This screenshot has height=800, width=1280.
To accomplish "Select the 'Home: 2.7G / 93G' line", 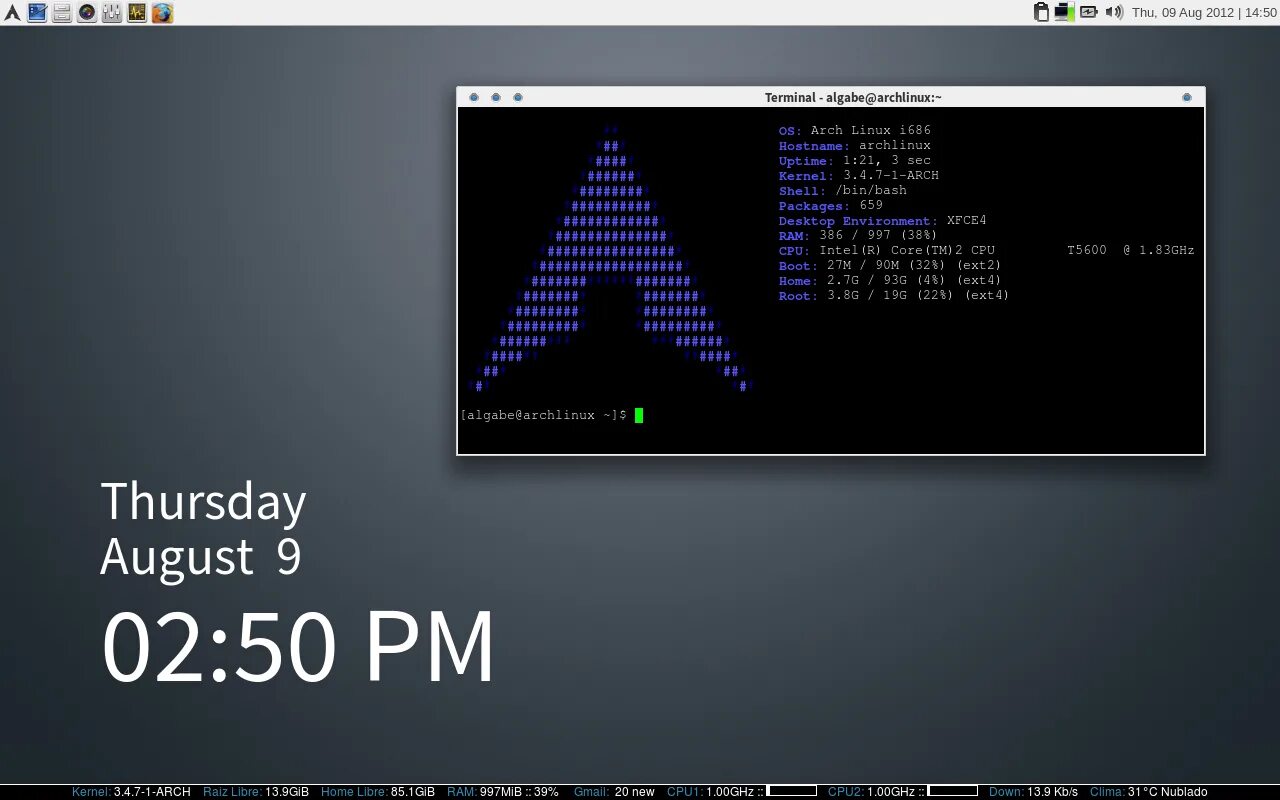I will click(x=890, y=280).
